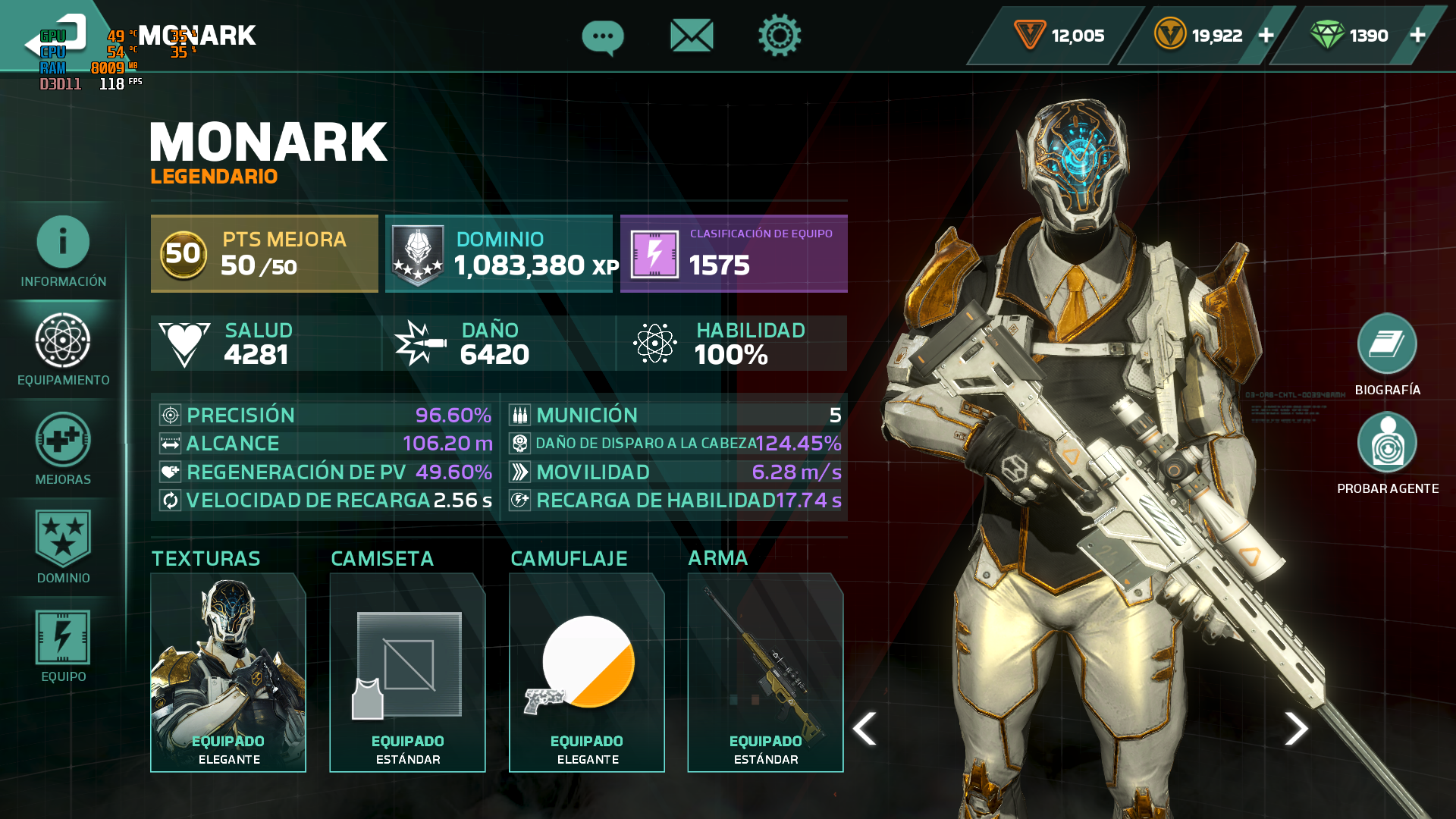
Task: Open the settings gear icon
Action: click(x=780, y=35)
